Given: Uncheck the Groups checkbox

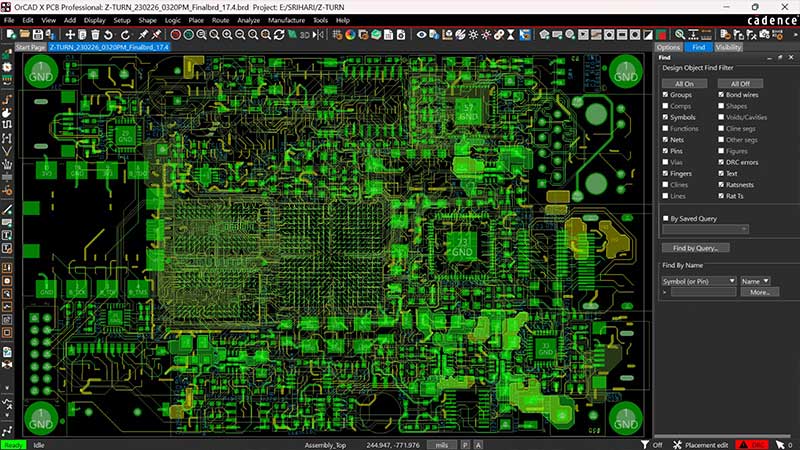Looking at the screenshot, I should (x=665, y=95).
